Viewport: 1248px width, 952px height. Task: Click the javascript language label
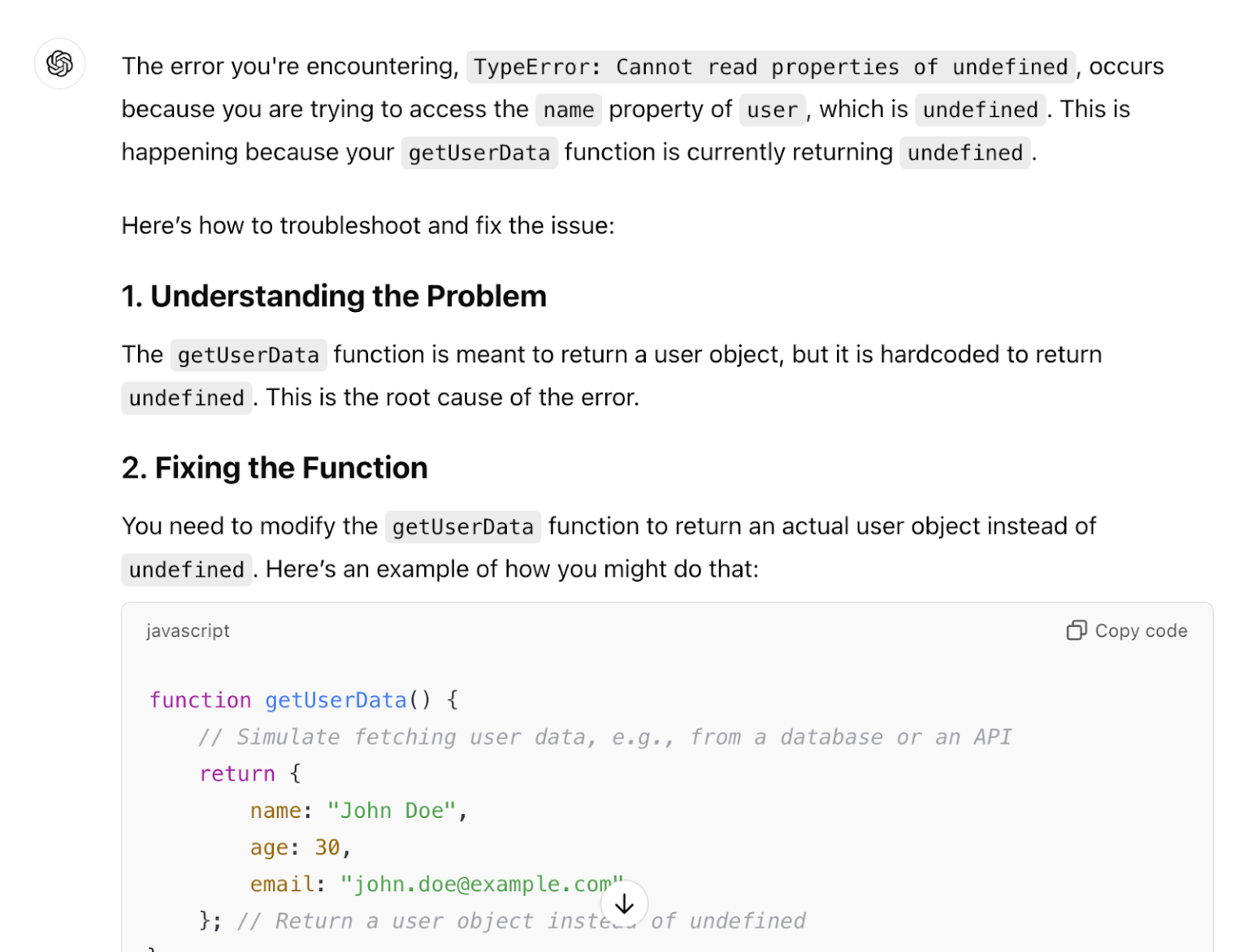coord(188,630)
